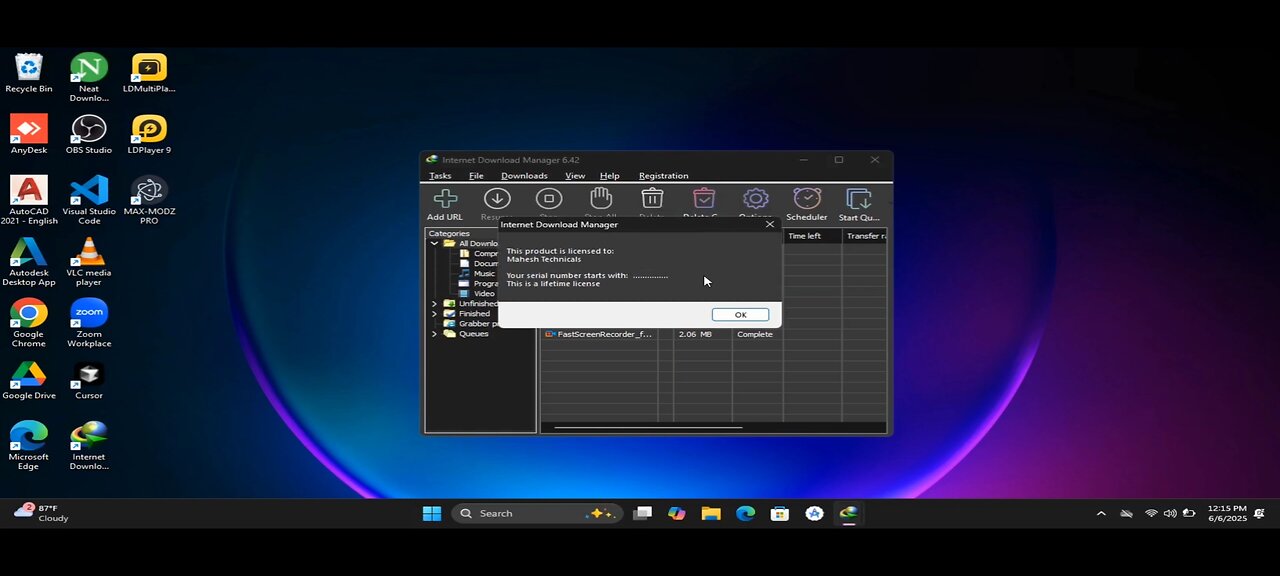Open Task View on the taskbar
This screenshot has width=1280, height=576.
(x=643, y=513)
